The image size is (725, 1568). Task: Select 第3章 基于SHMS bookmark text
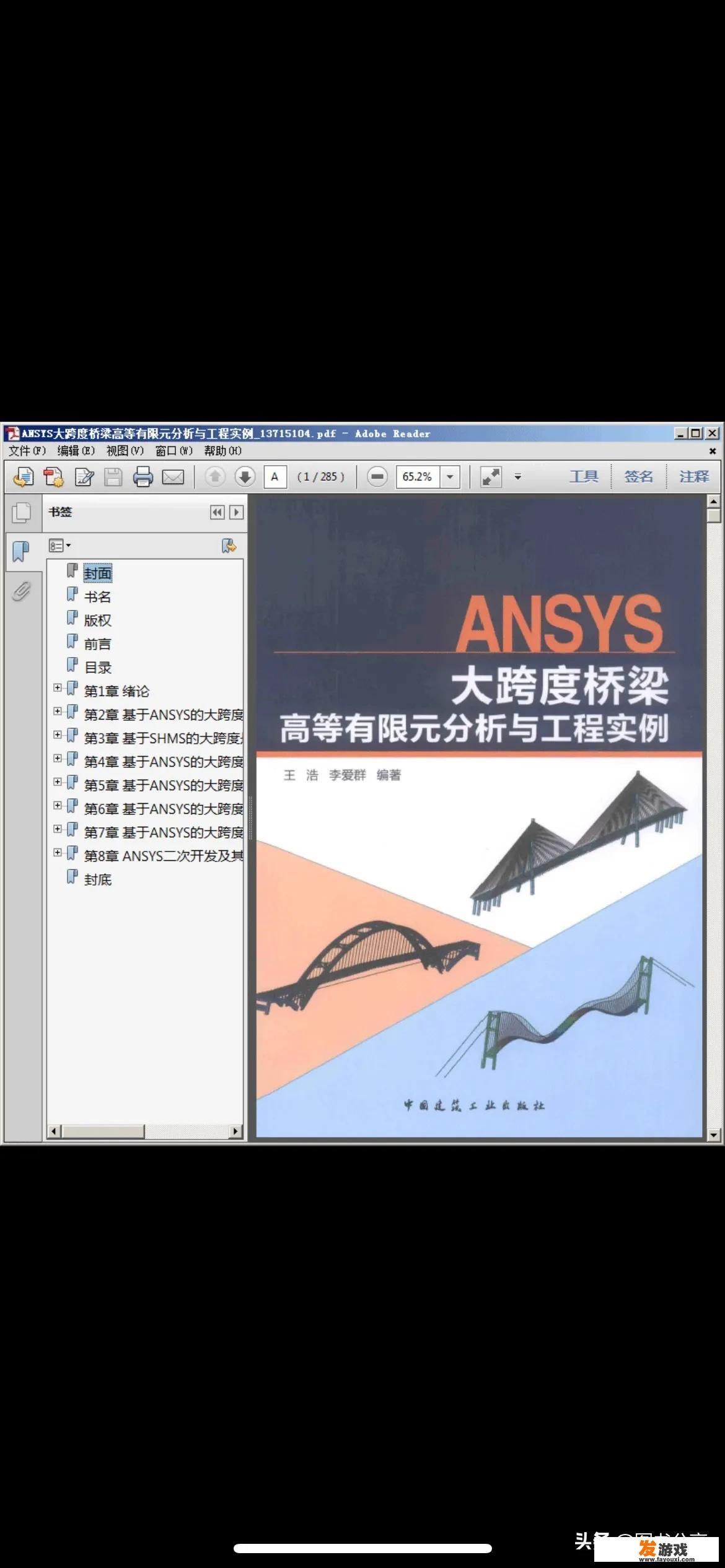coord(164,738)
